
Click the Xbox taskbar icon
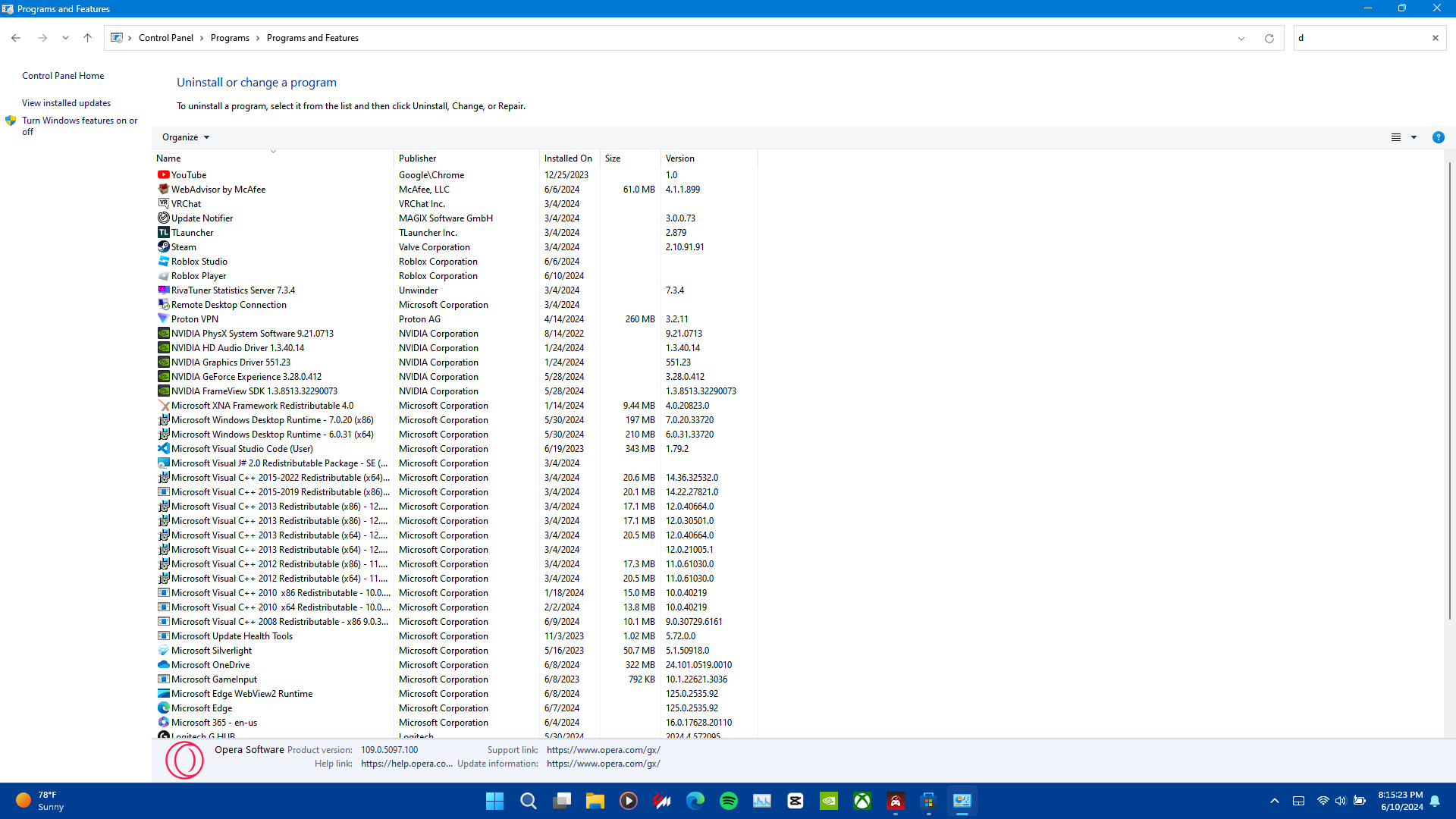point(861,801)
